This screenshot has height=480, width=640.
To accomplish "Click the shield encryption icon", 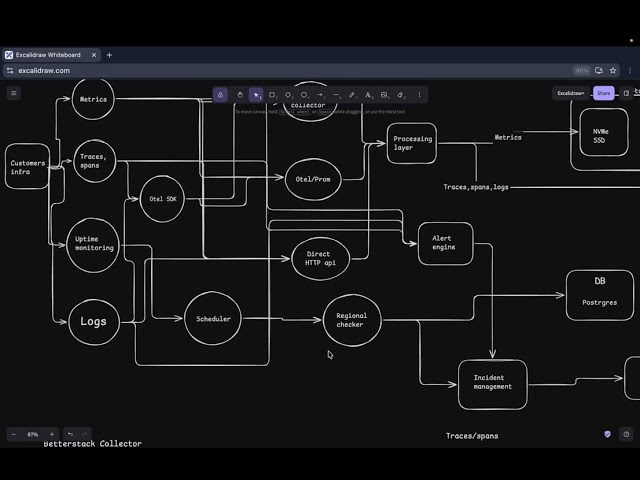I will pyautogui.click(x=607, y=434).
